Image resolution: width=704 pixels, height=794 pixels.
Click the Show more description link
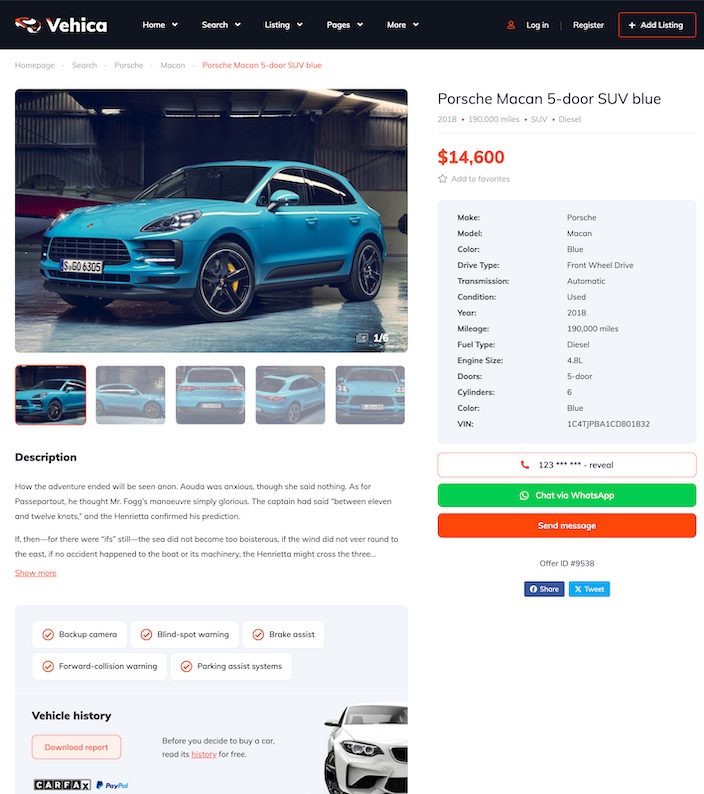tap(35, 573)
